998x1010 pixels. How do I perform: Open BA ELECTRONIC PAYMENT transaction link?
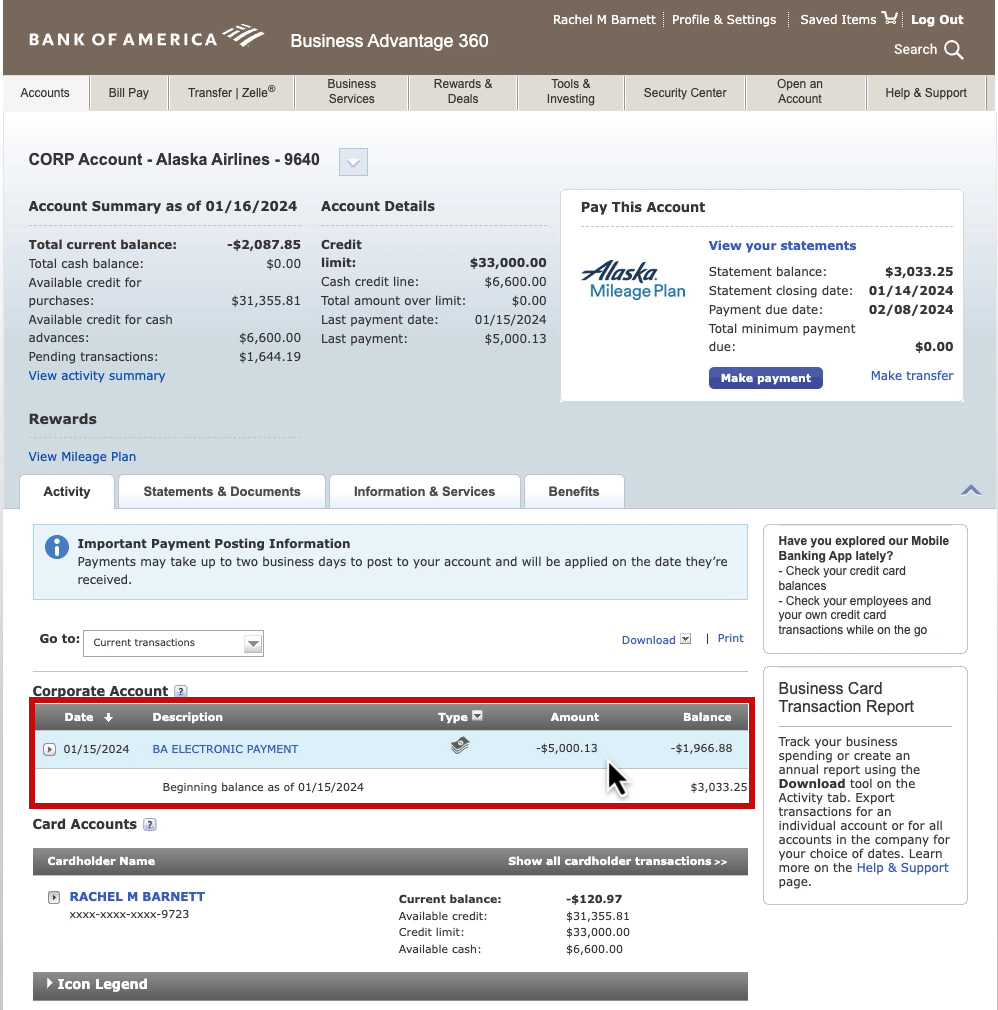click(225, 749)
